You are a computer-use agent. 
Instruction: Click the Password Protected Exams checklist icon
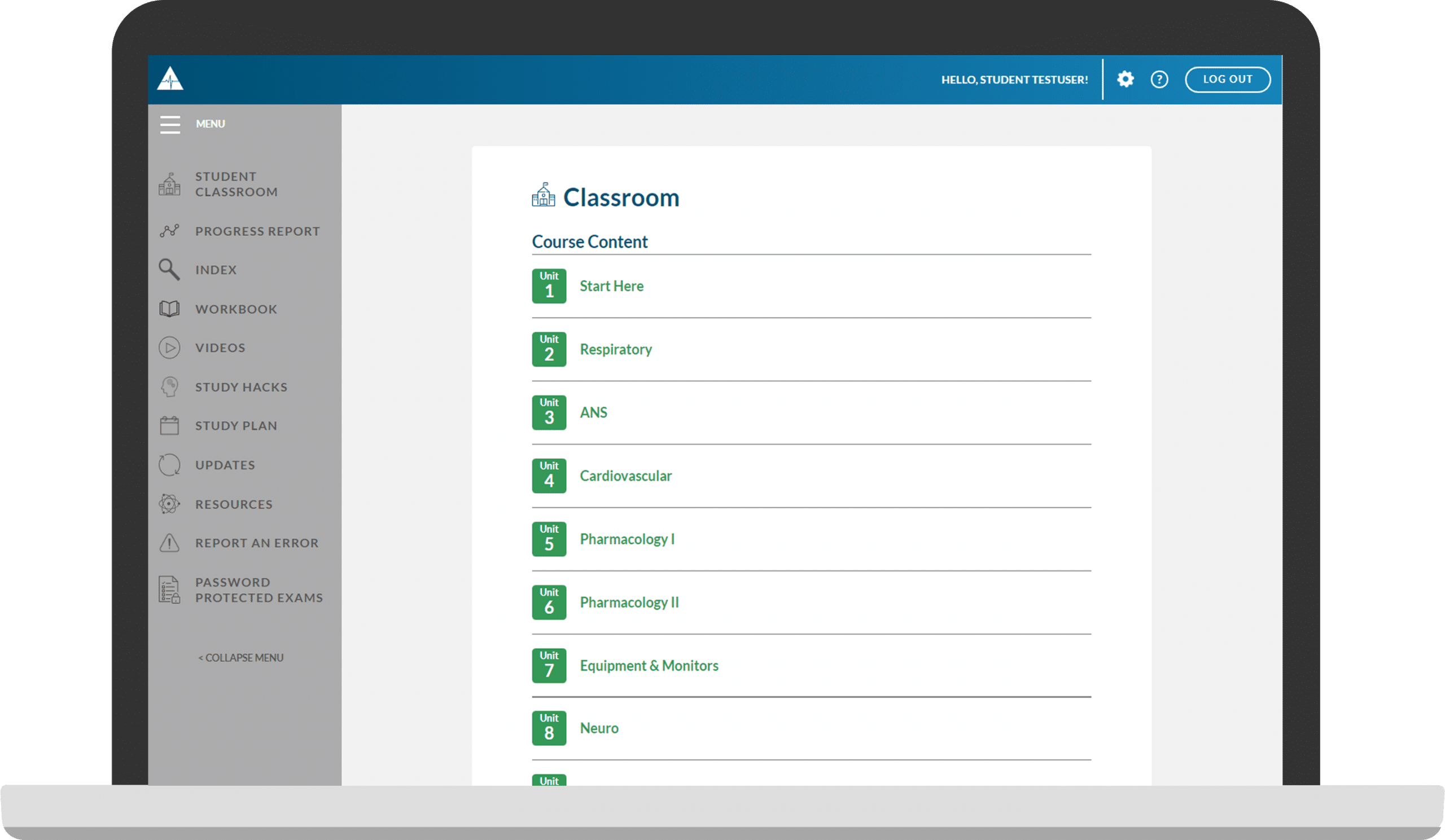click(169, 590)
